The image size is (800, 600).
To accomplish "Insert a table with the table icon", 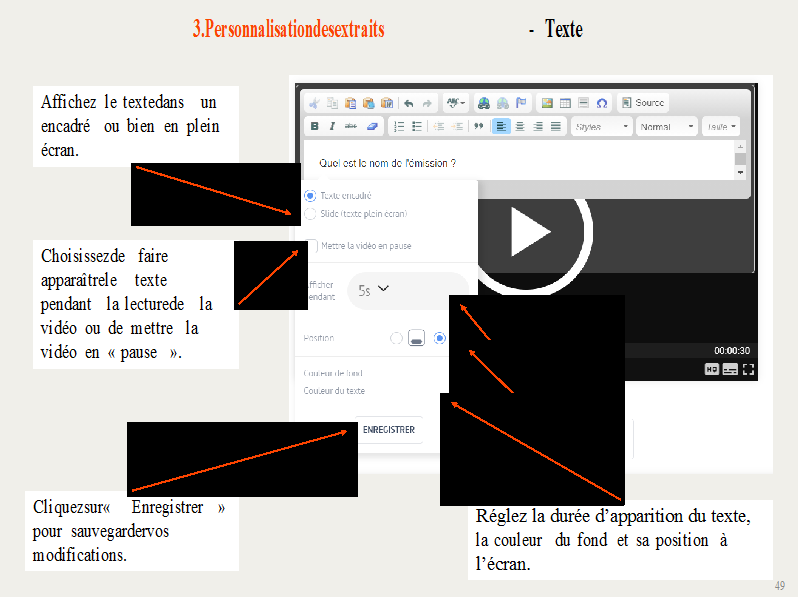I will tap(565, 103).
